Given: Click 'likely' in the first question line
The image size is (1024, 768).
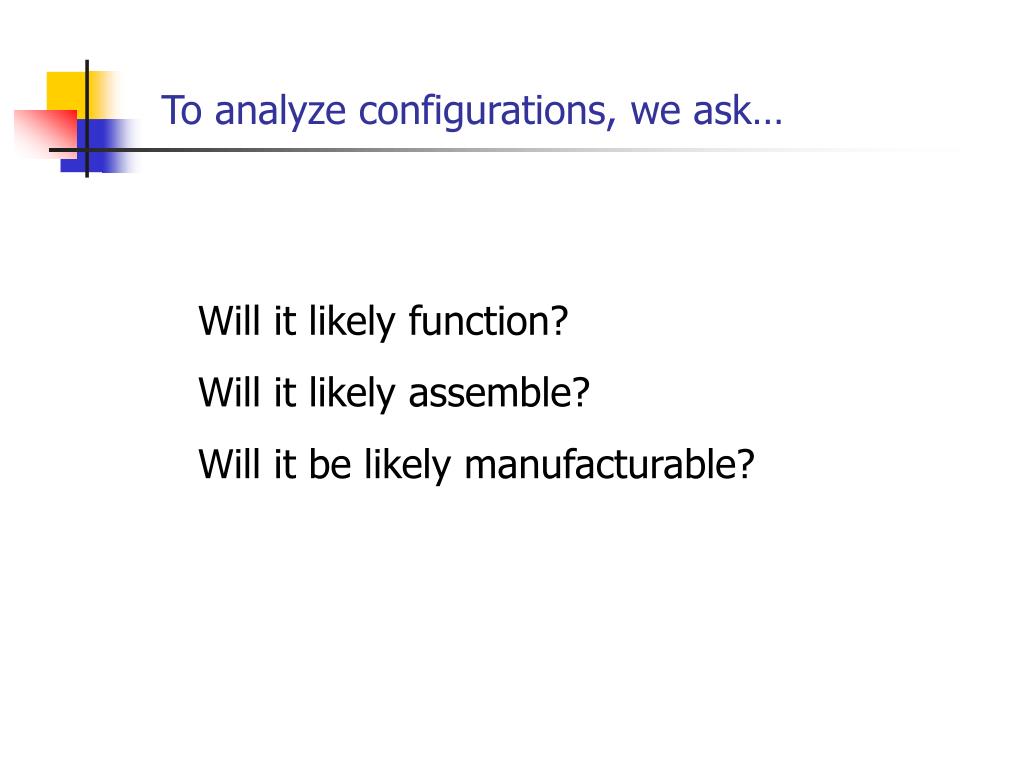Looking at the screenshot, I should coord(352,322).
